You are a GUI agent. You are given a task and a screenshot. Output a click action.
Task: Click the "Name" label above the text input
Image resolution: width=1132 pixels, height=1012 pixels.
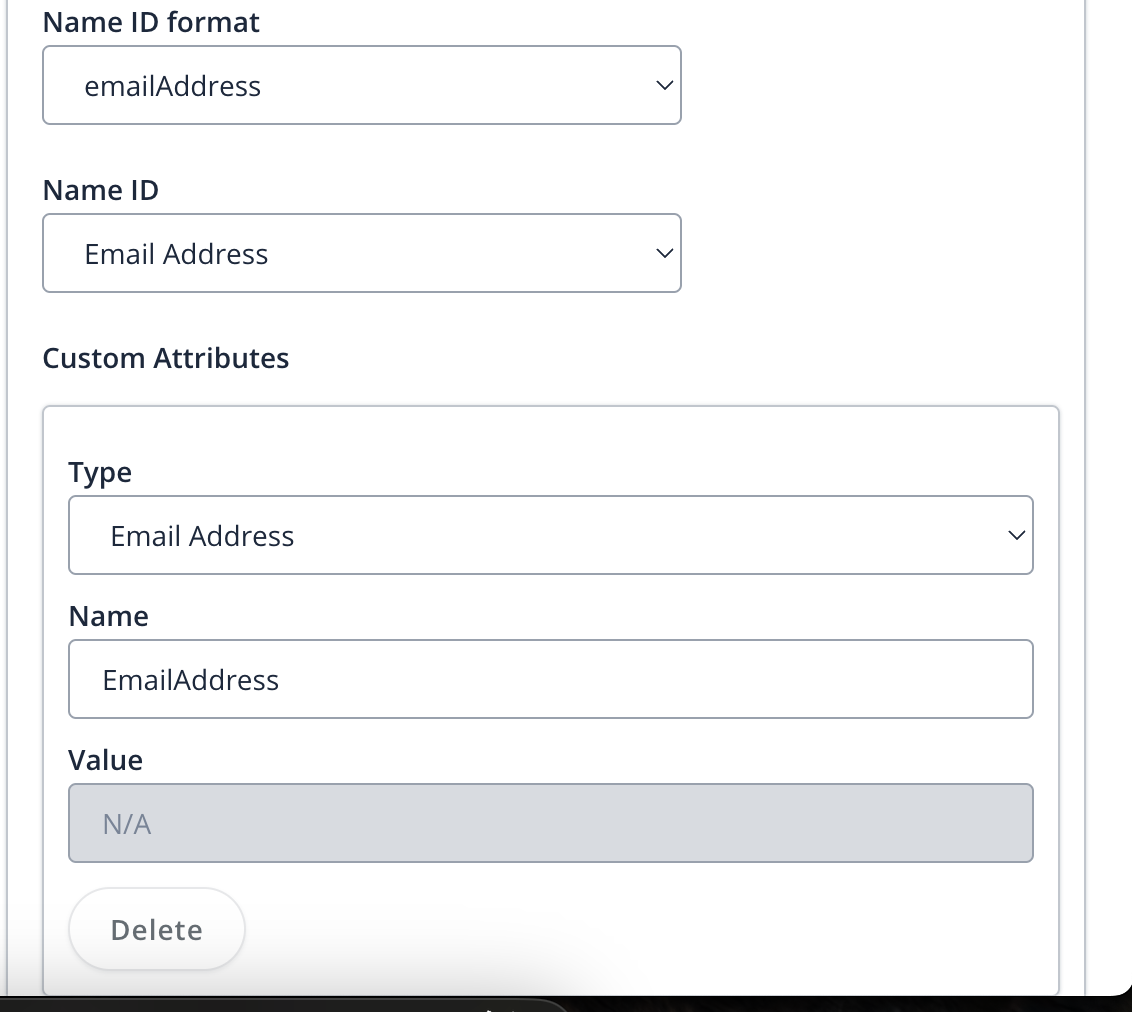108,616
